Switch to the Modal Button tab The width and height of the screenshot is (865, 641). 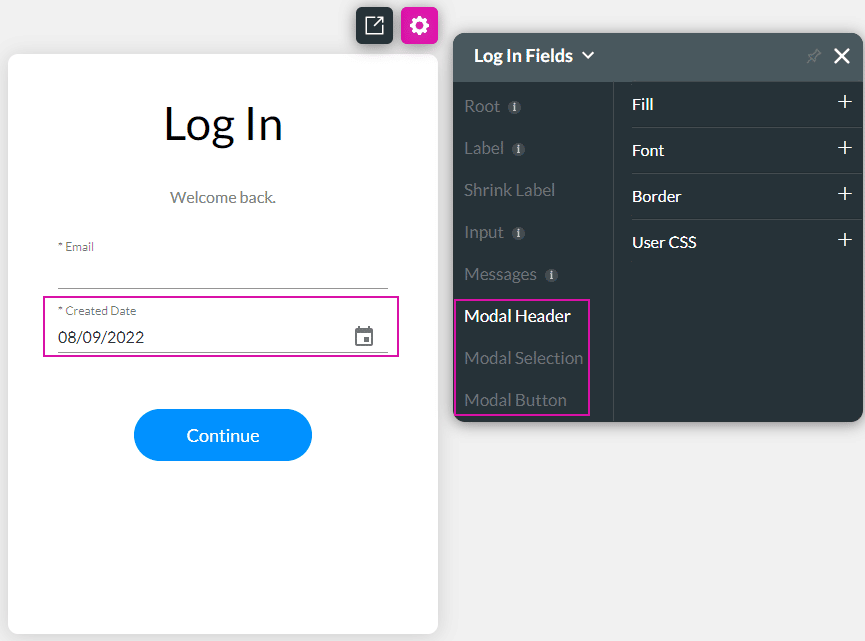click(515, 400)
